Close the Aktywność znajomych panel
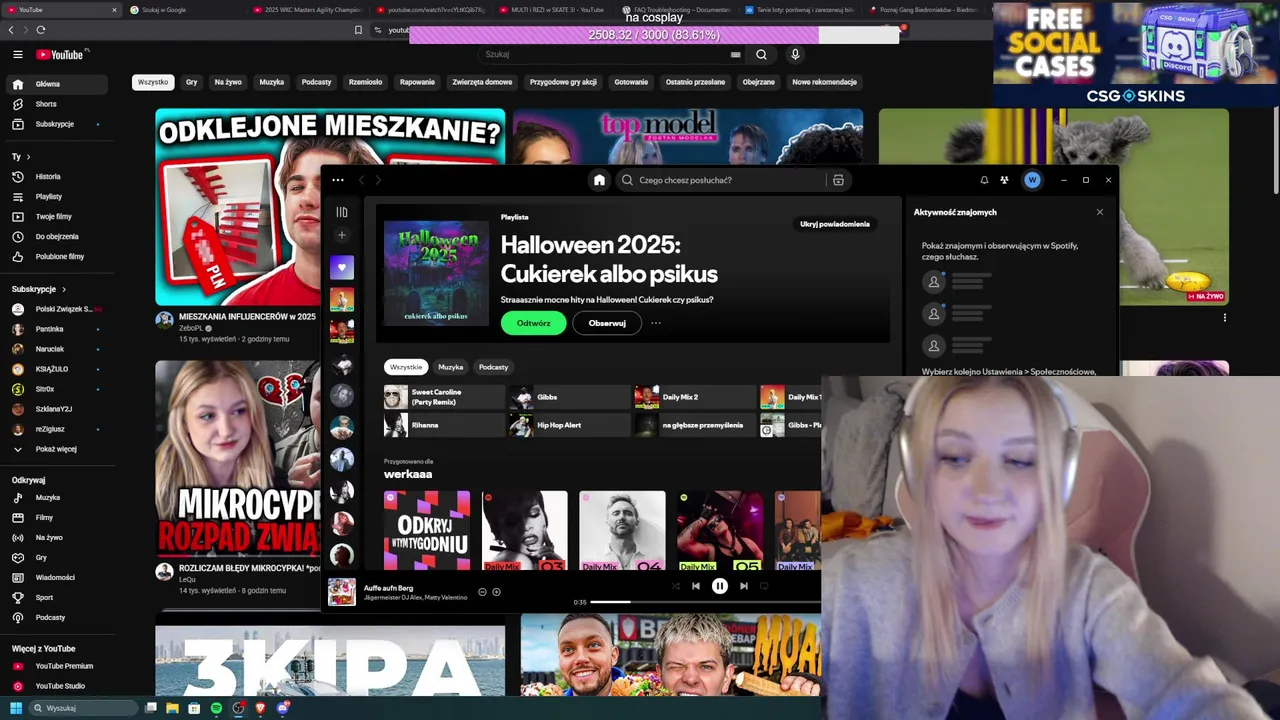 coord(1100,212)
